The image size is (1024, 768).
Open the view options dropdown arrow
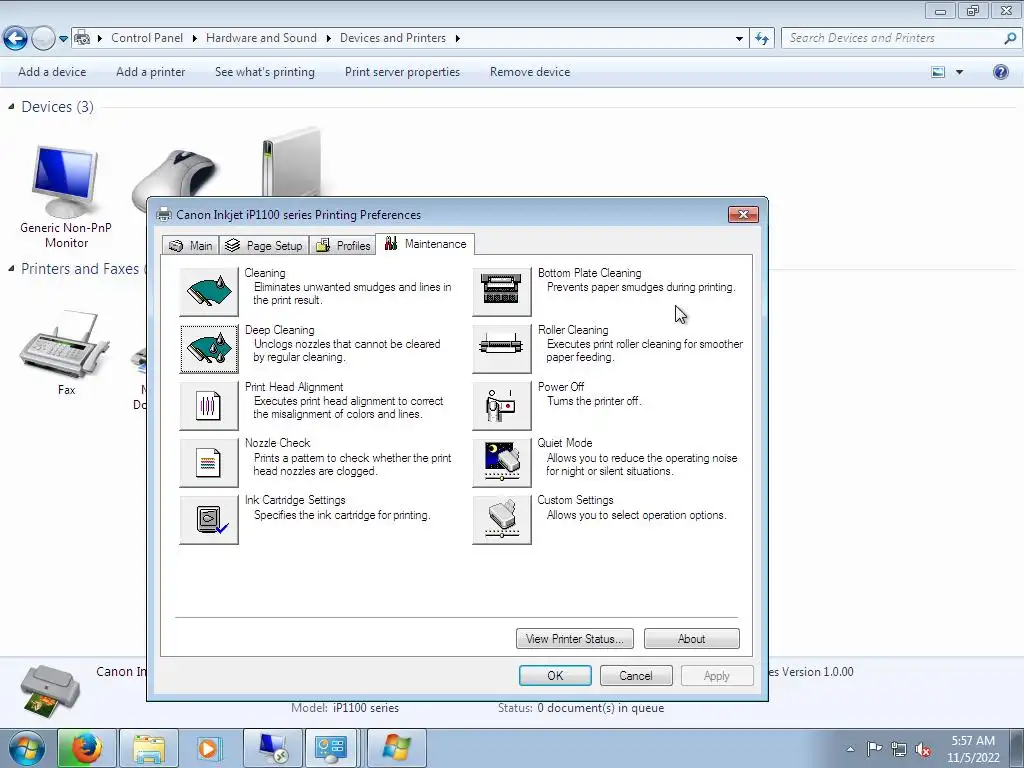tap(959, 72)
